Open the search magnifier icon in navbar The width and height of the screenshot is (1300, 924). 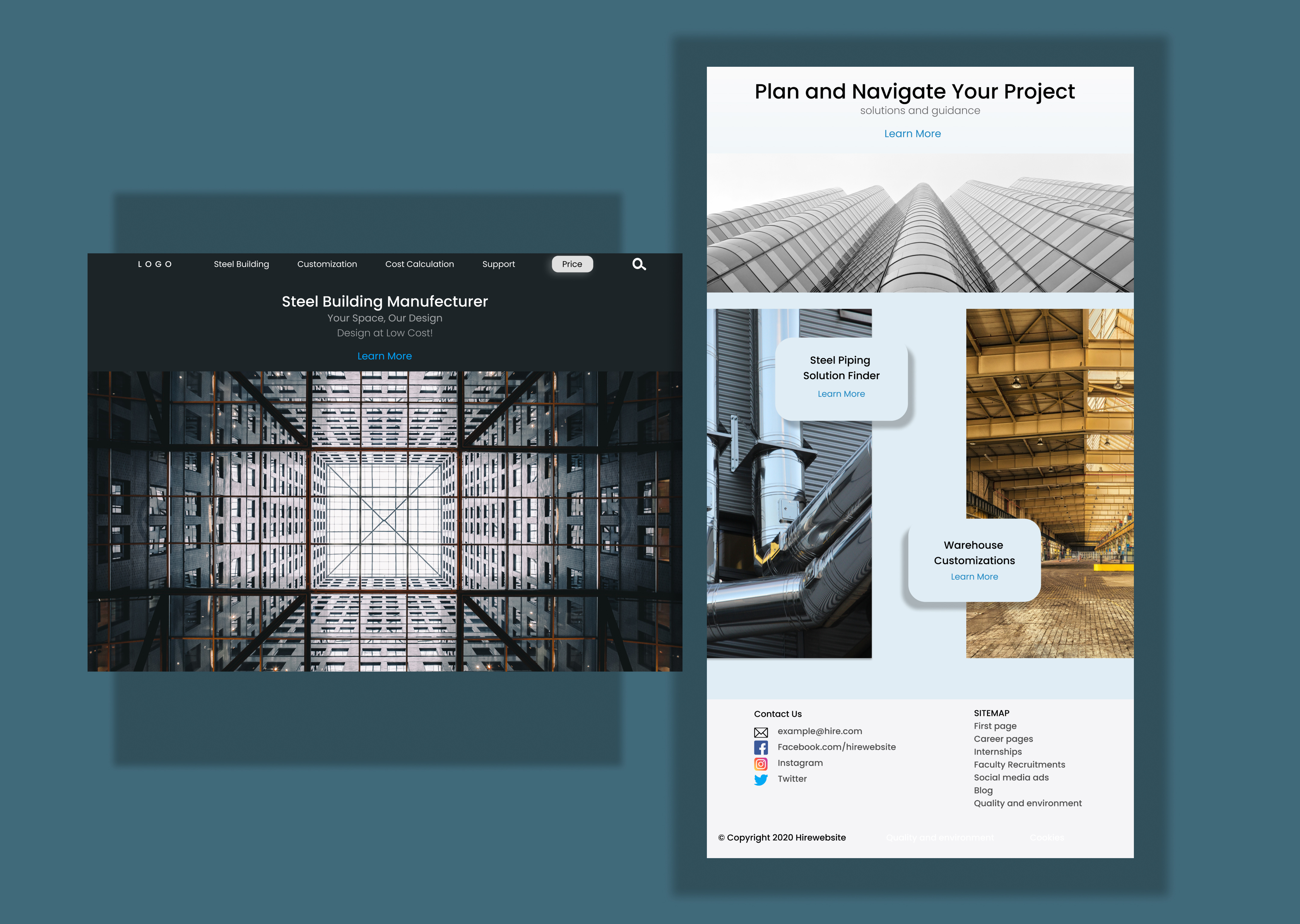639,264
